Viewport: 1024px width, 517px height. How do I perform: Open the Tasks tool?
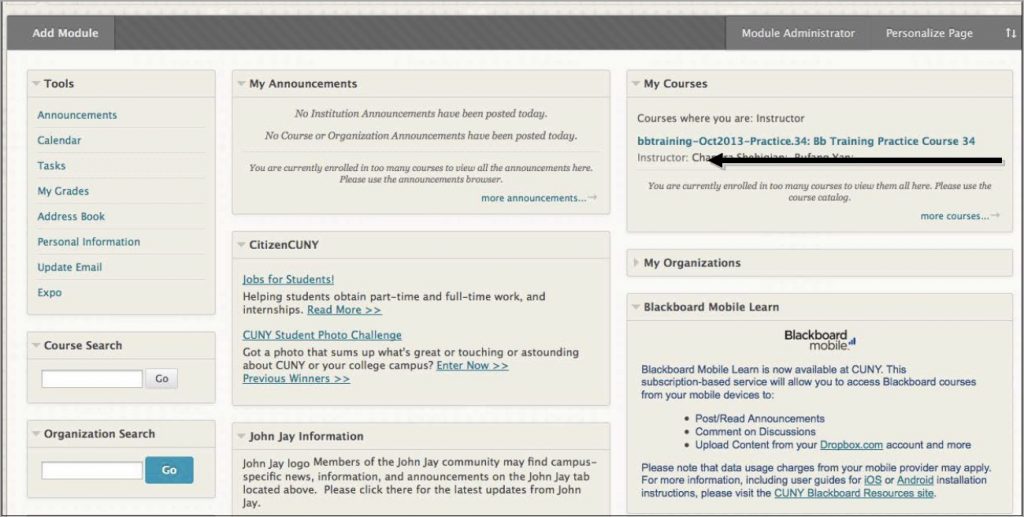[51, 166]
